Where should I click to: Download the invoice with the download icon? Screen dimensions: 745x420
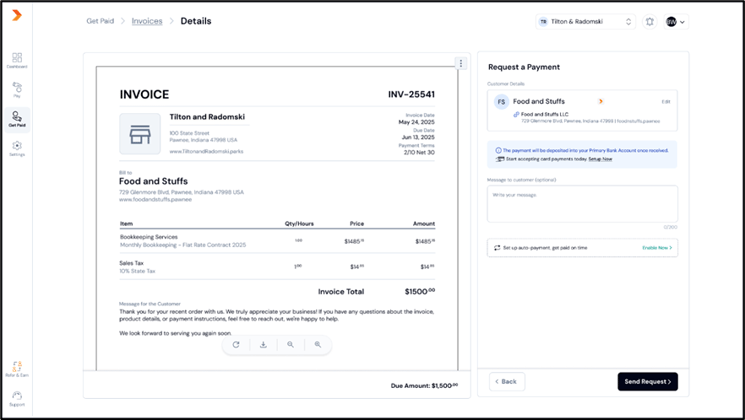263,345
